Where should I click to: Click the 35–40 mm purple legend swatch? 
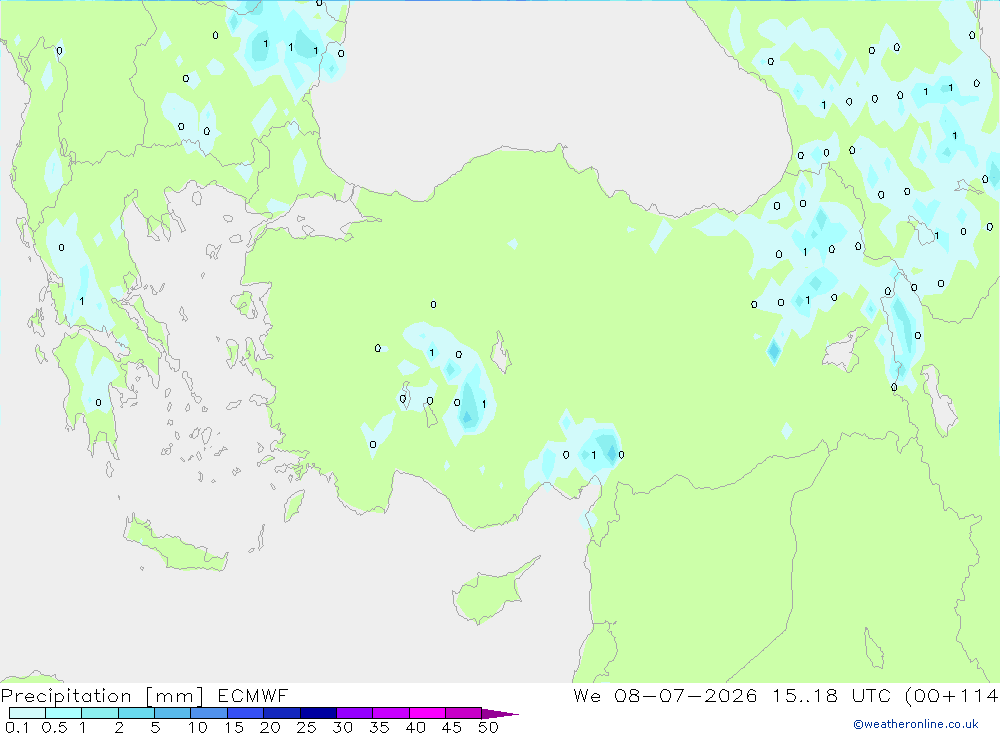390,713
